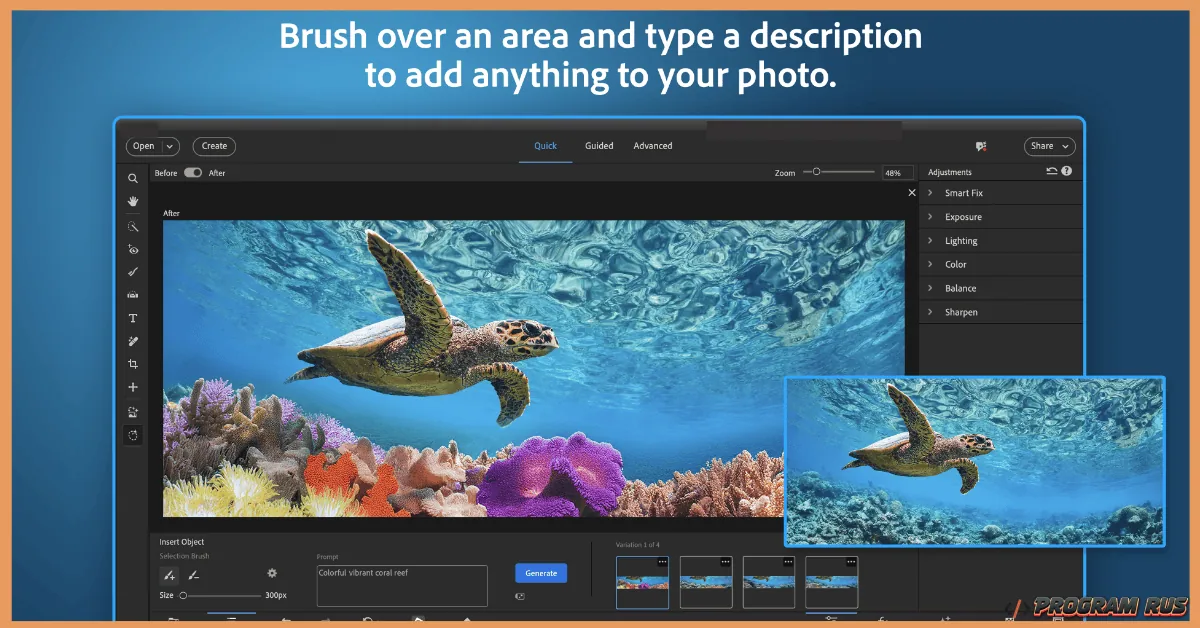Screen dimensions: 1200x628
Task: Select the Type tool
Action: click(133, 317)
